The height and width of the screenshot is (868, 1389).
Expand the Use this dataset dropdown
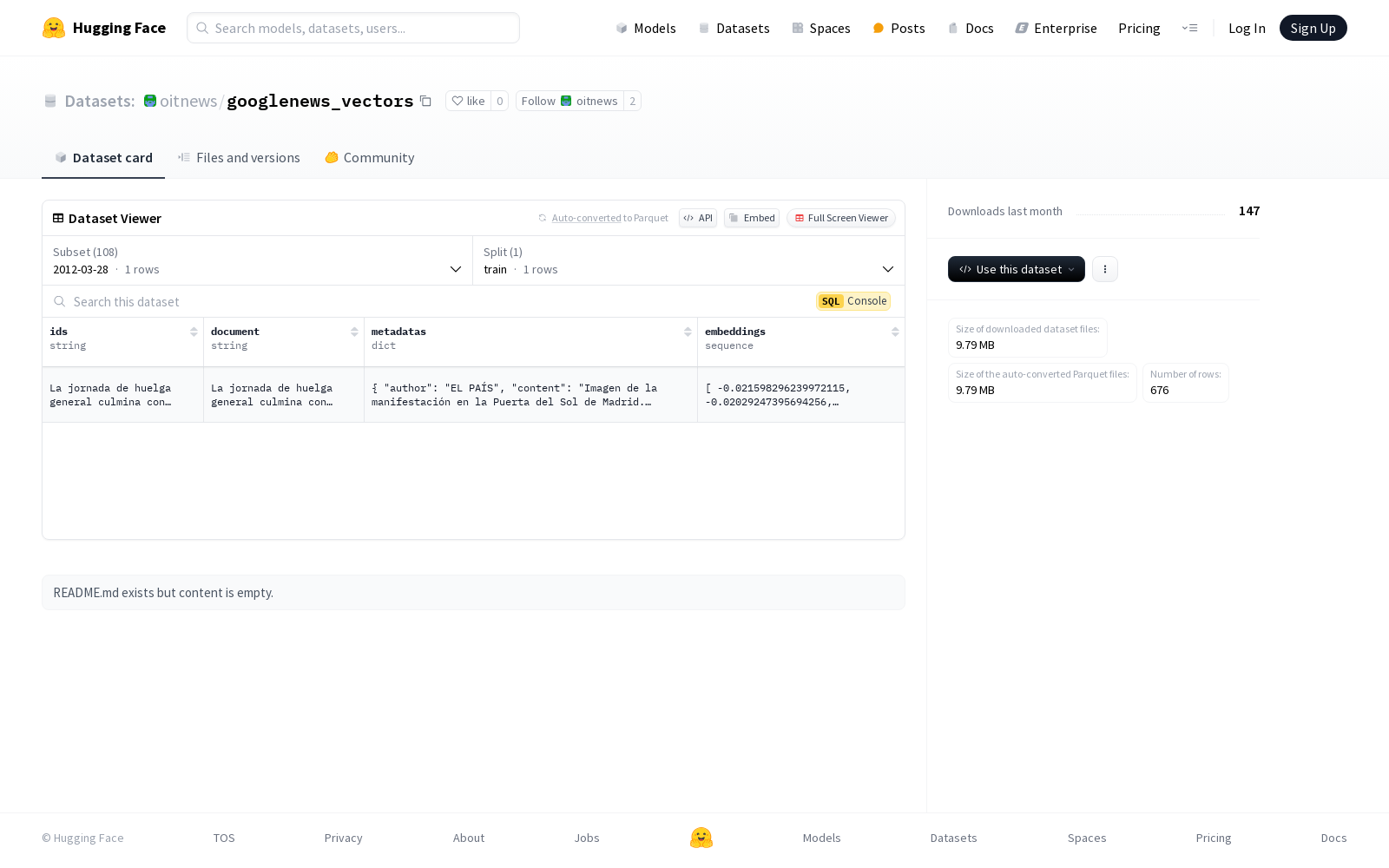point(1017,269)
